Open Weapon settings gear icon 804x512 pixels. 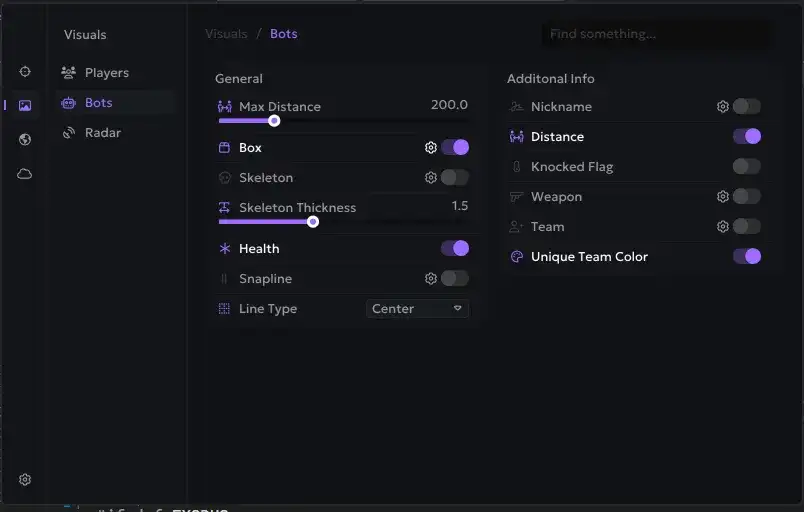click(x=723, y=197)
